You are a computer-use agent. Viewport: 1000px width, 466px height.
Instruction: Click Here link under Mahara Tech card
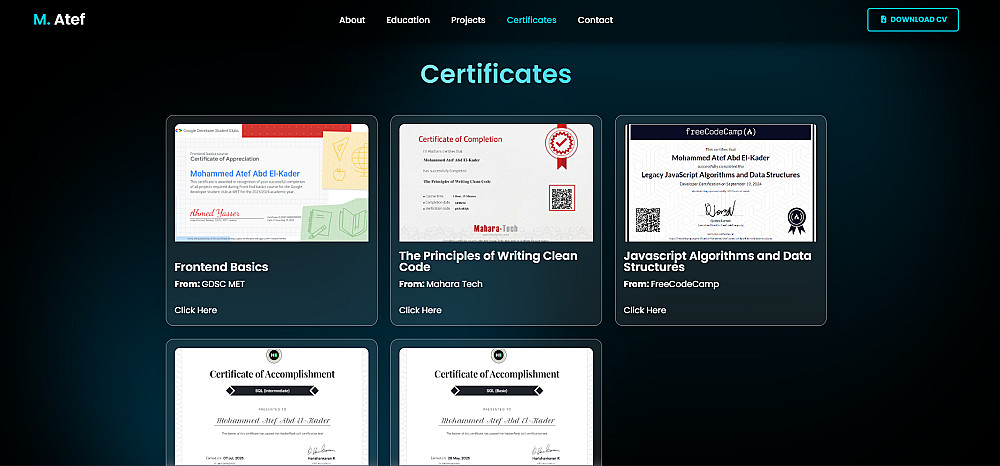tap(420, 310)
